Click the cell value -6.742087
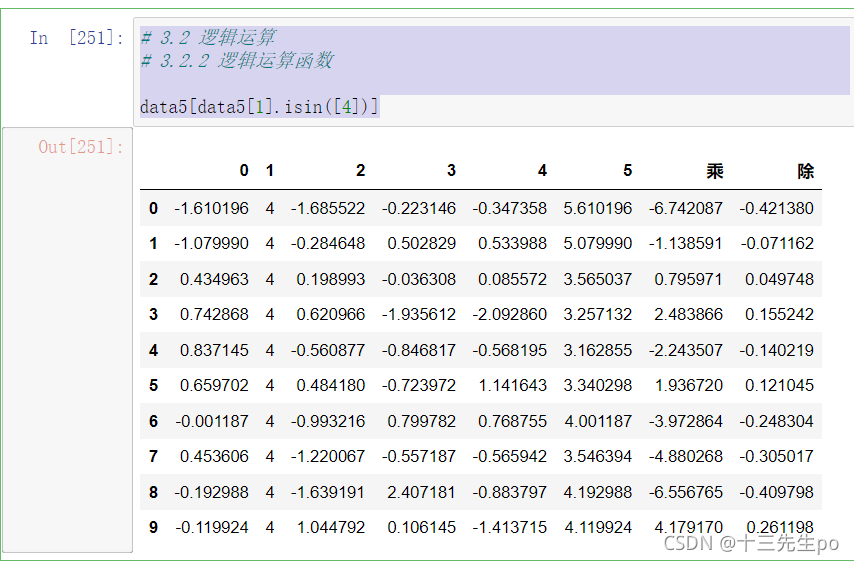 686,209
